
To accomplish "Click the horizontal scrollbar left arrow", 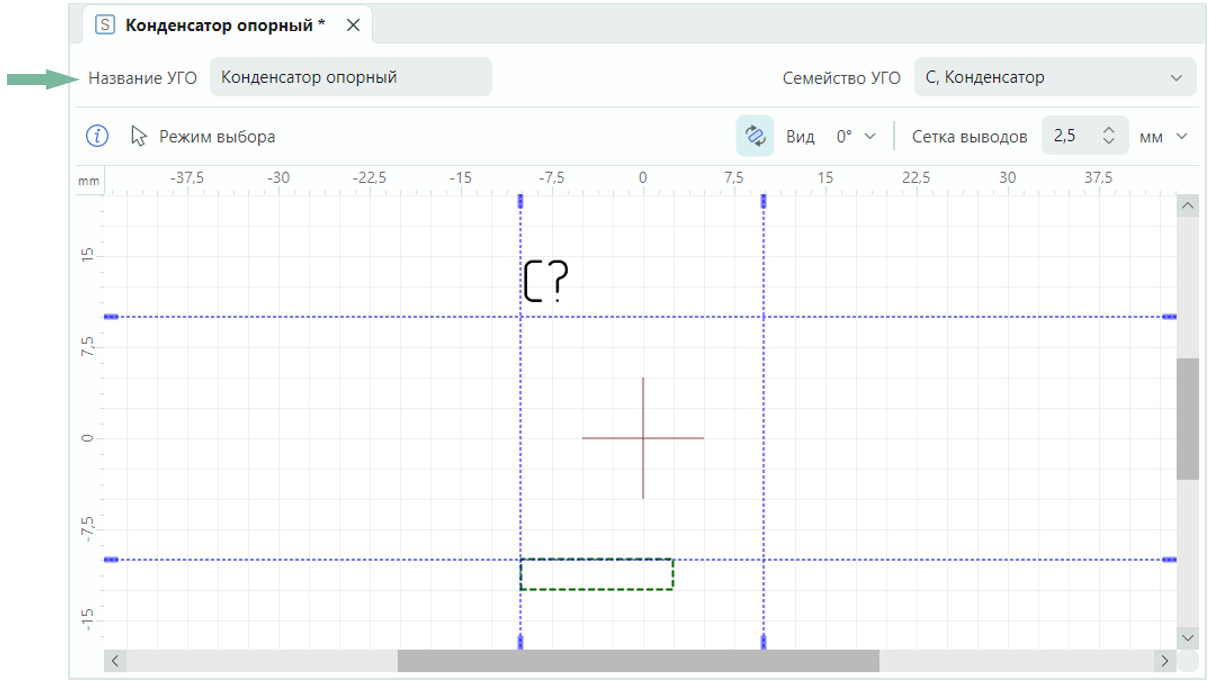I will coord(115,661).
